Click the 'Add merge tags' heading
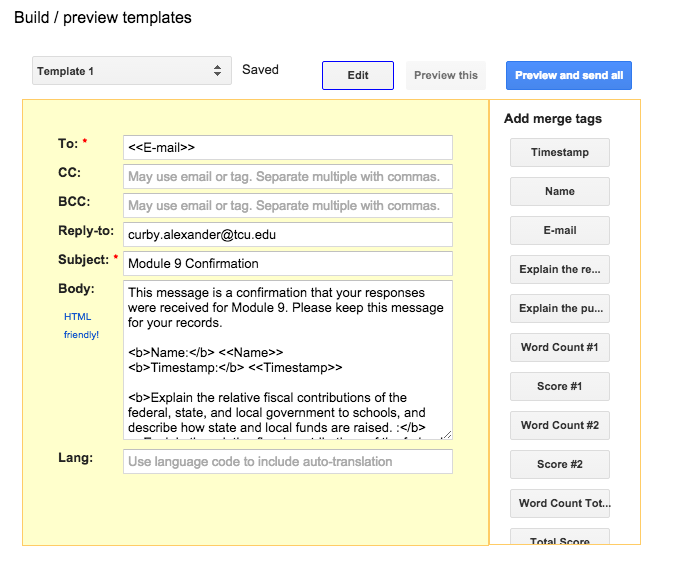This screenshot has width=678, height=566. coord(553,118)
